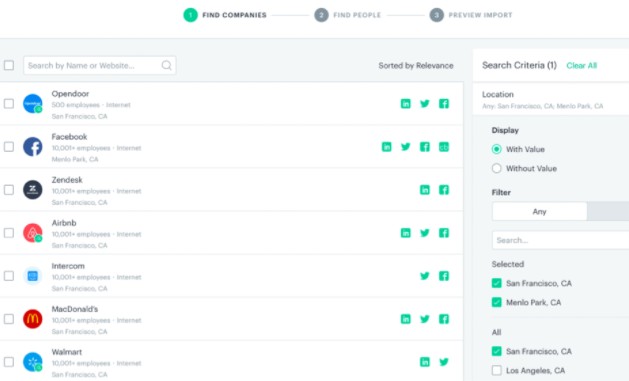Select the Facebook row checkbox
The height and width of the screenshot is (381, 629).
pyautogui.click(x=9, y=147)
